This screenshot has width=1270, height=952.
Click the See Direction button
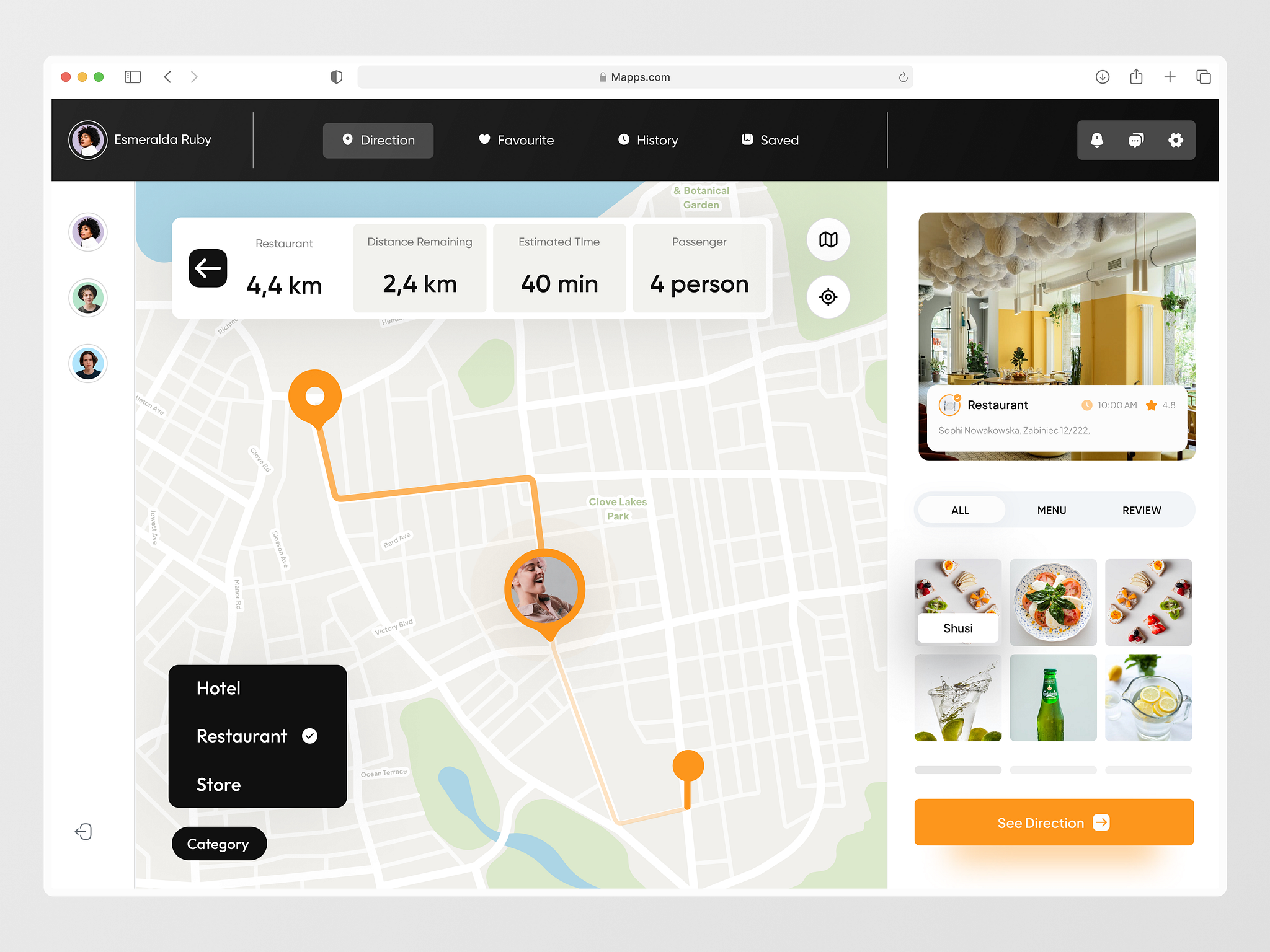click(1053, 822)
